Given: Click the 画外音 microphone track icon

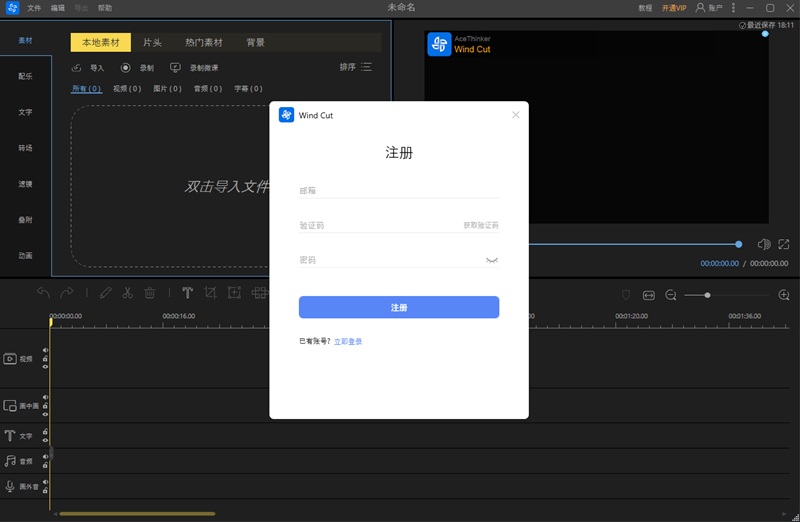Looking at the screenshot, I should tap(10, 486).
